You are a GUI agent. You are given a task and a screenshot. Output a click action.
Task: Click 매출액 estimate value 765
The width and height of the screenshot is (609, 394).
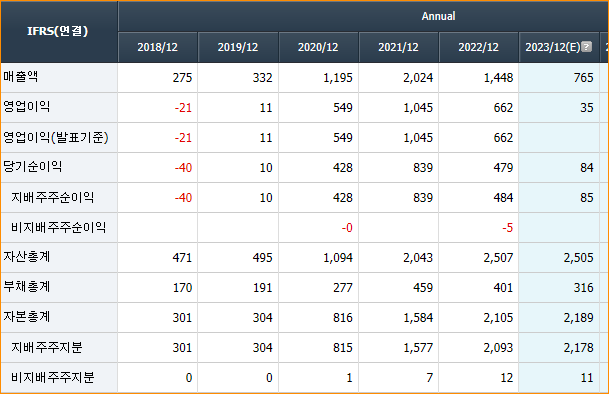point(583,78)
